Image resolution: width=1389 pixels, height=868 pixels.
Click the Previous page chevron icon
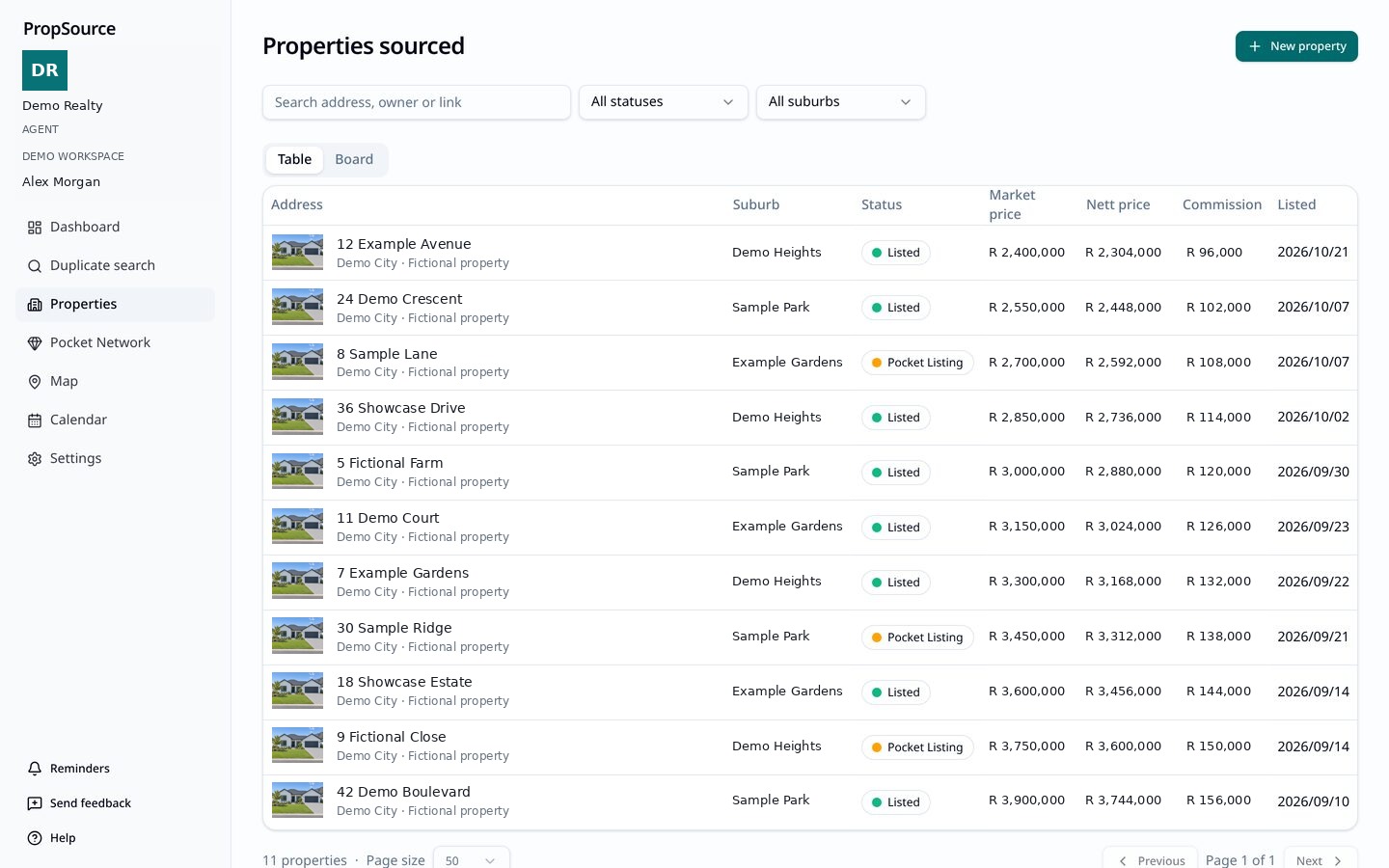(1123, 861)
